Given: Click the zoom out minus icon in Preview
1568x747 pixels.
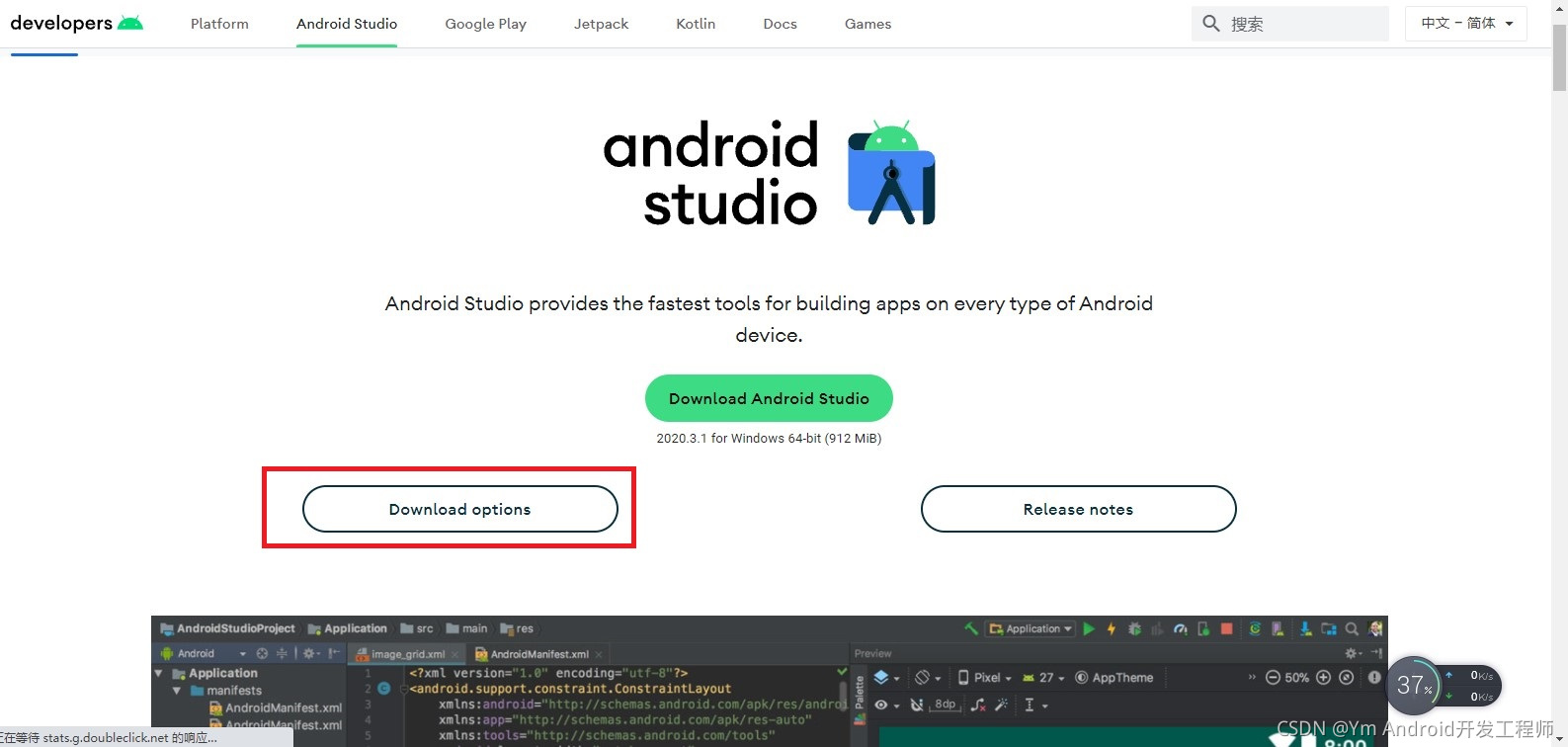Looking at the screenshot, I should click(1273, 678).
